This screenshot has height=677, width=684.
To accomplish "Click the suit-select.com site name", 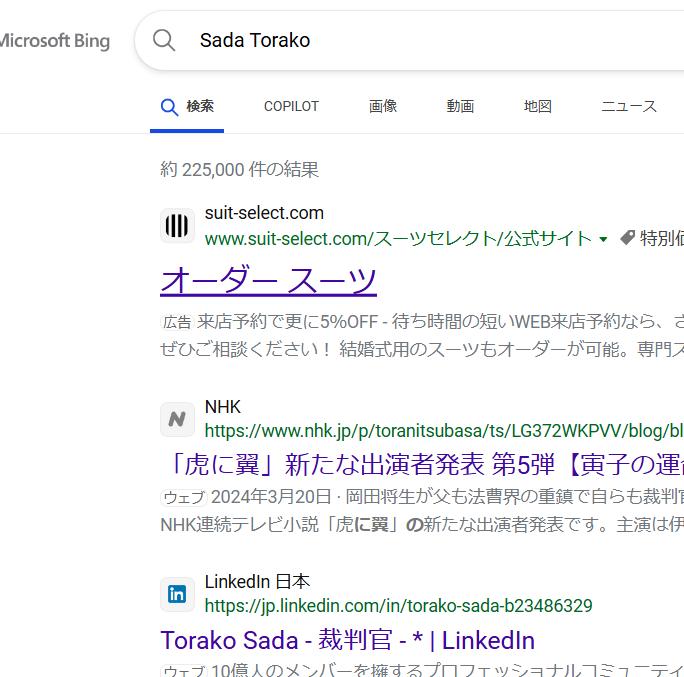I will pyautogui.click(x=264, y=213).
